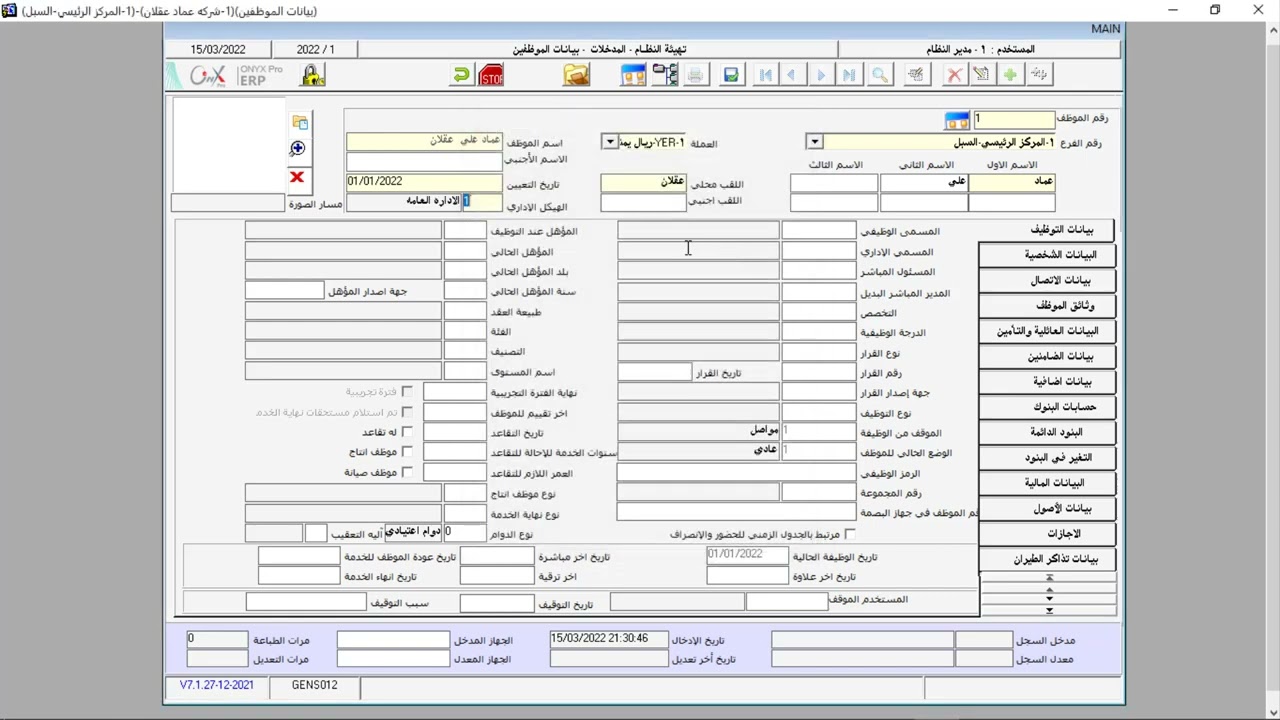Select the بيانات اضافية tab

(x=1046, y=382)
